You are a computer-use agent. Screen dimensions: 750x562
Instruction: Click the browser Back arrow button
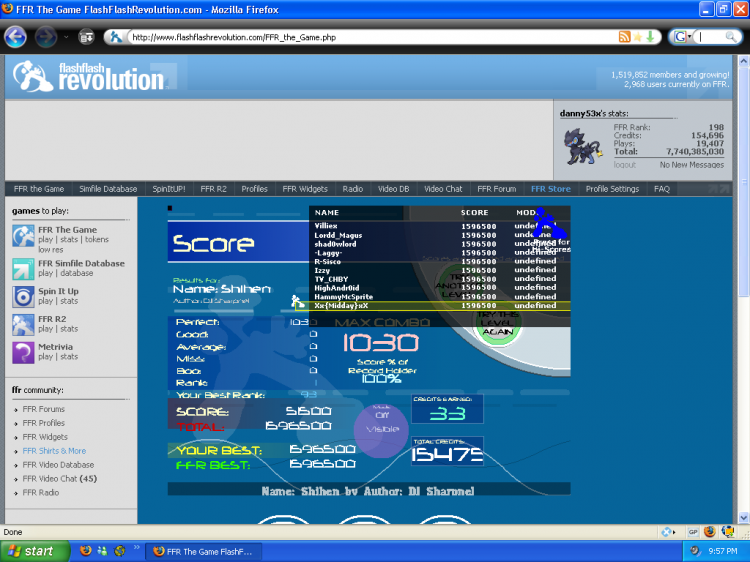(16, 37)
